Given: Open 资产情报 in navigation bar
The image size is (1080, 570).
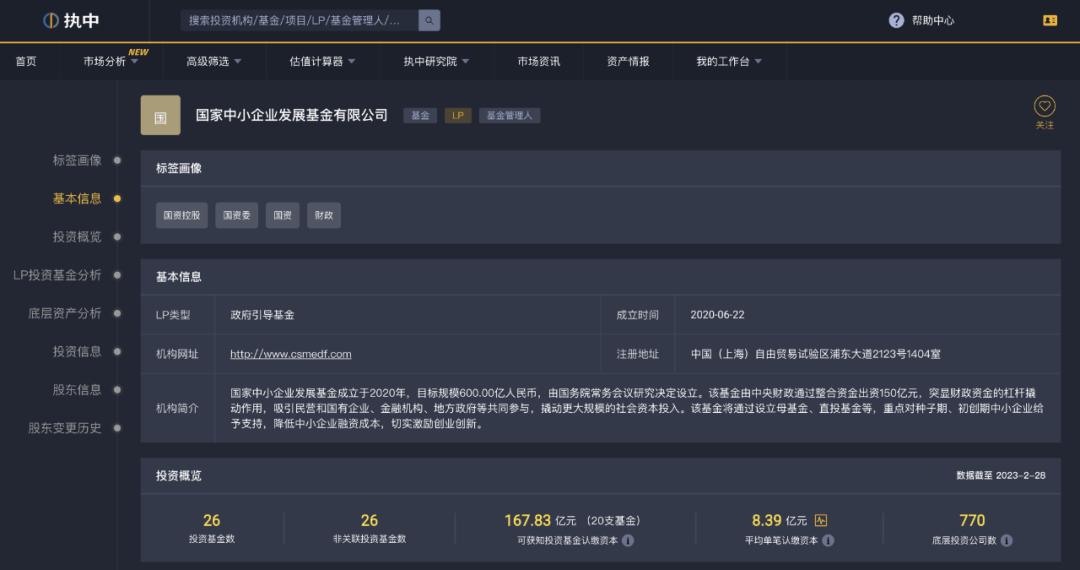Looking at the screenshot, I should [x=628, y=61].
